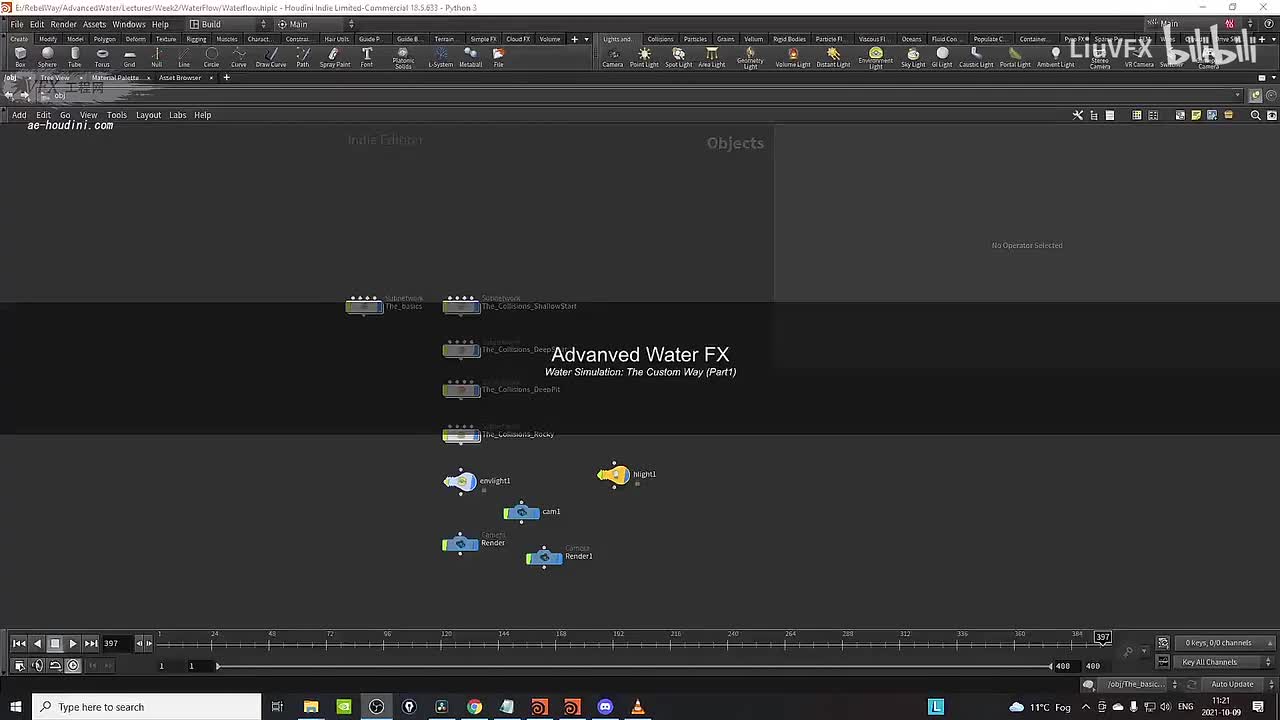Jump to the first frame
Screen dimensions: 1280x720
point(19,643)
